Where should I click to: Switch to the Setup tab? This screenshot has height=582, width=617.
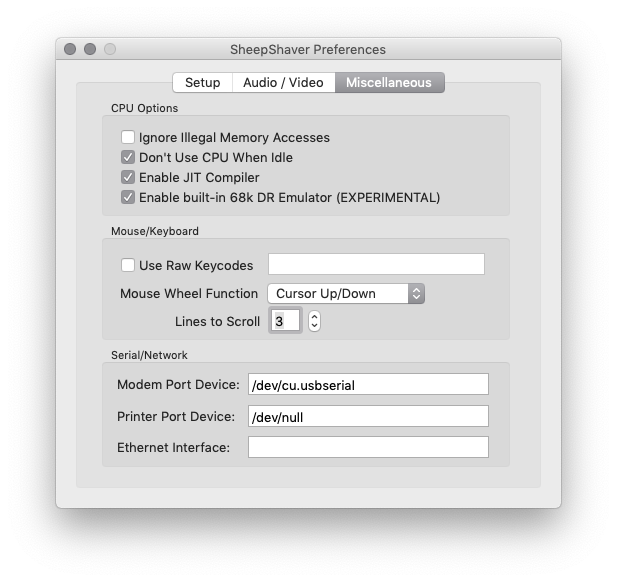pyautogui.click(x=202, y=83)
